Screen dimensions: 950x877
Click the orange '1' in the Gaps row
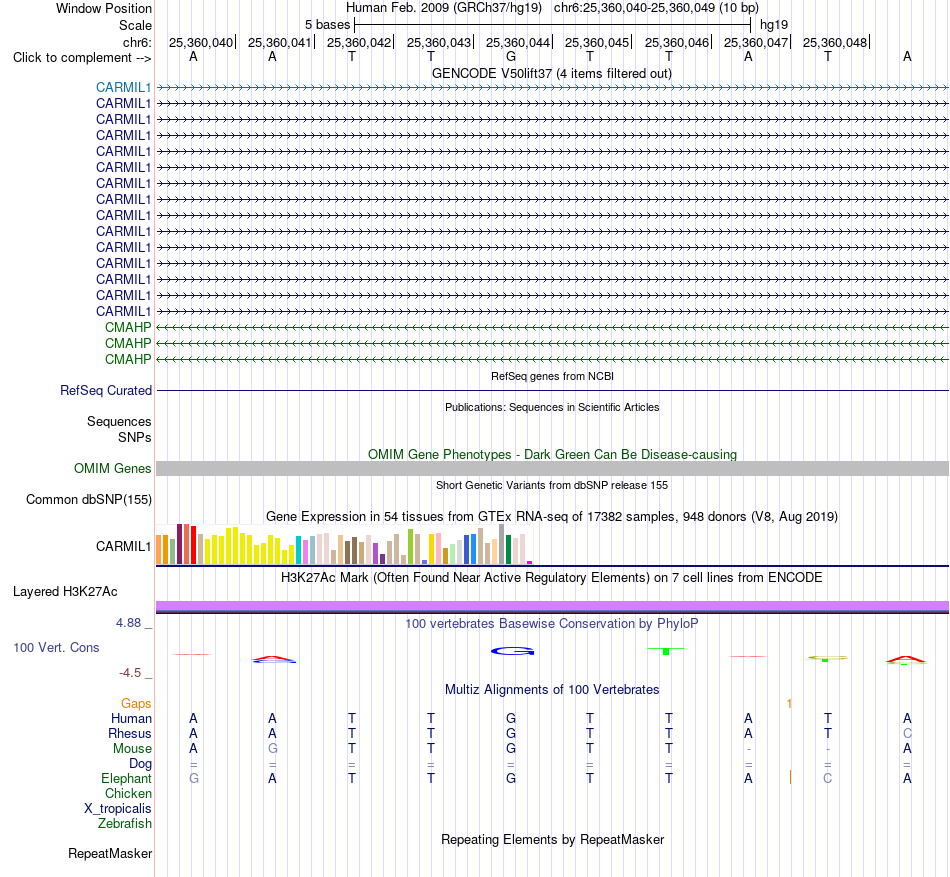click(x=789, y=703)
